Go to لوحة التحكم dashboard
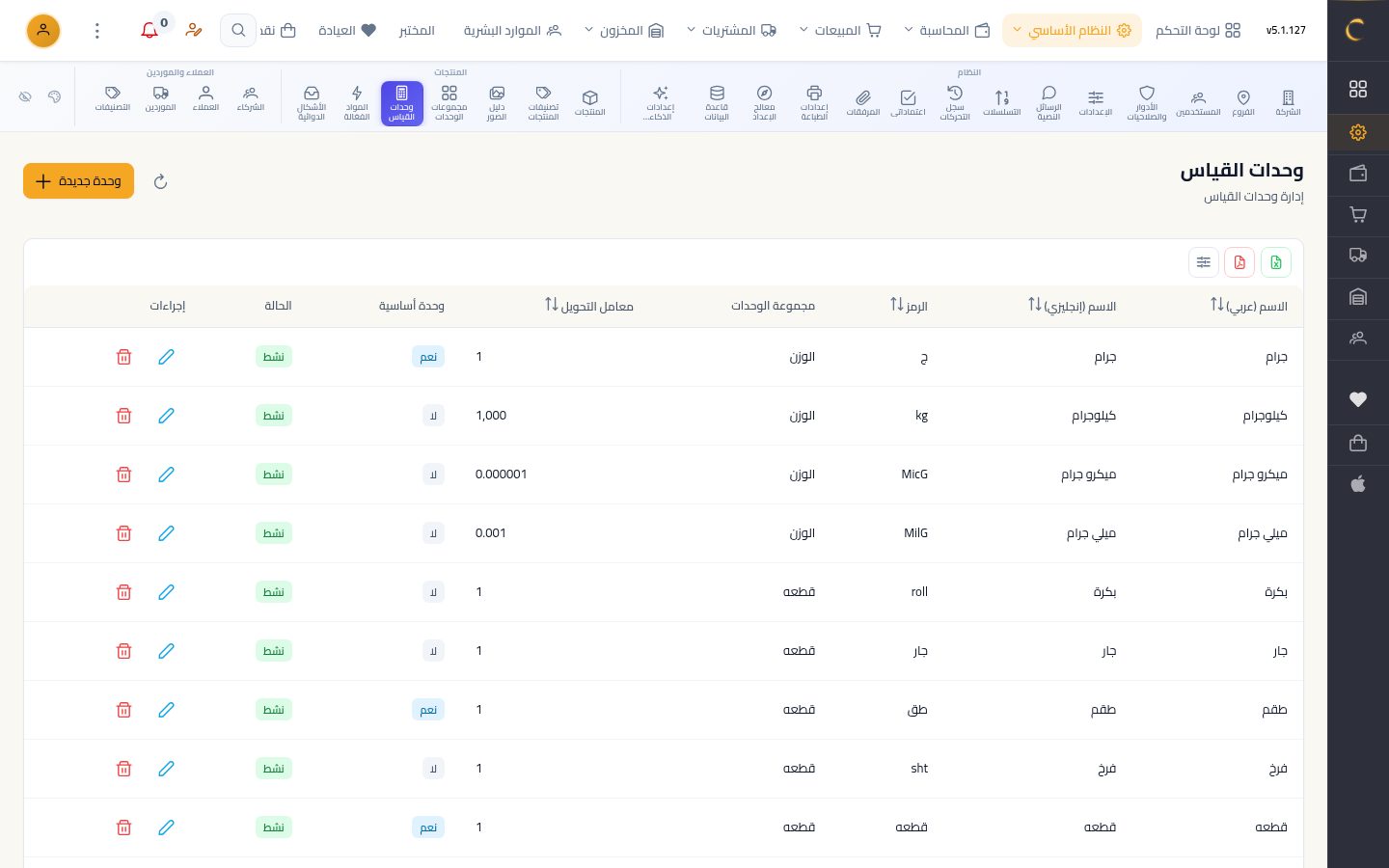This screenshot has width=1389, height=868. [x=1198, y=31]
